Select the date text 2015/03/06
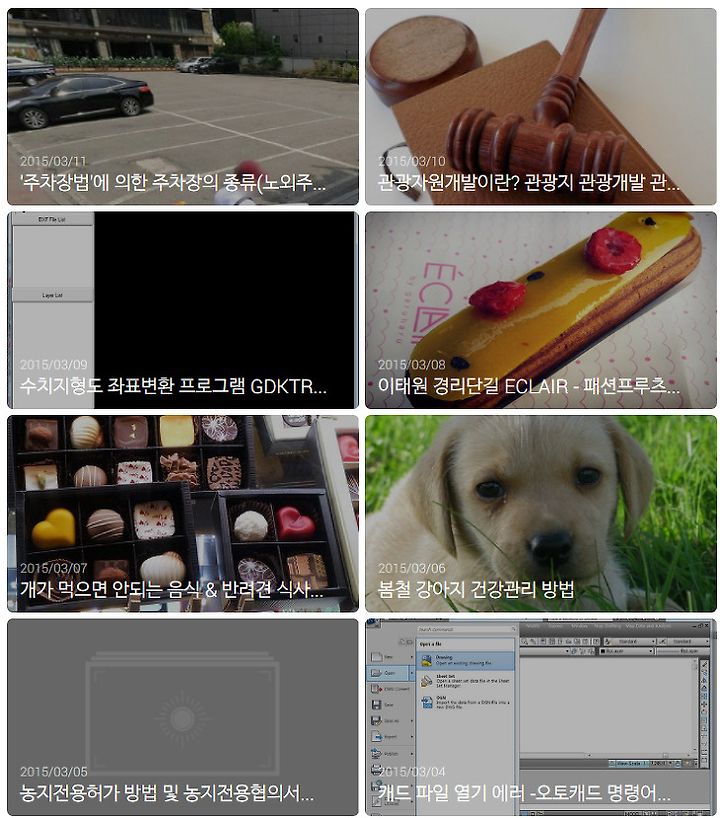 click(x=412, y=568)
